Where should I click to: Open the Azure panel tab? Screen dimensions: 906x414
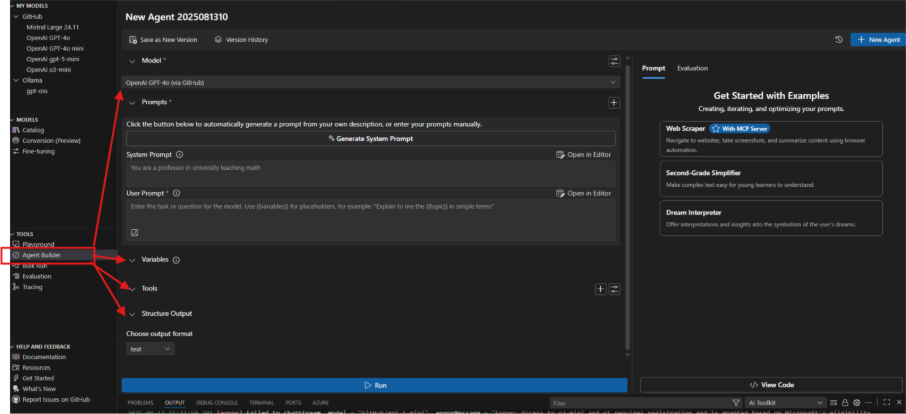[x=321, y=402]
